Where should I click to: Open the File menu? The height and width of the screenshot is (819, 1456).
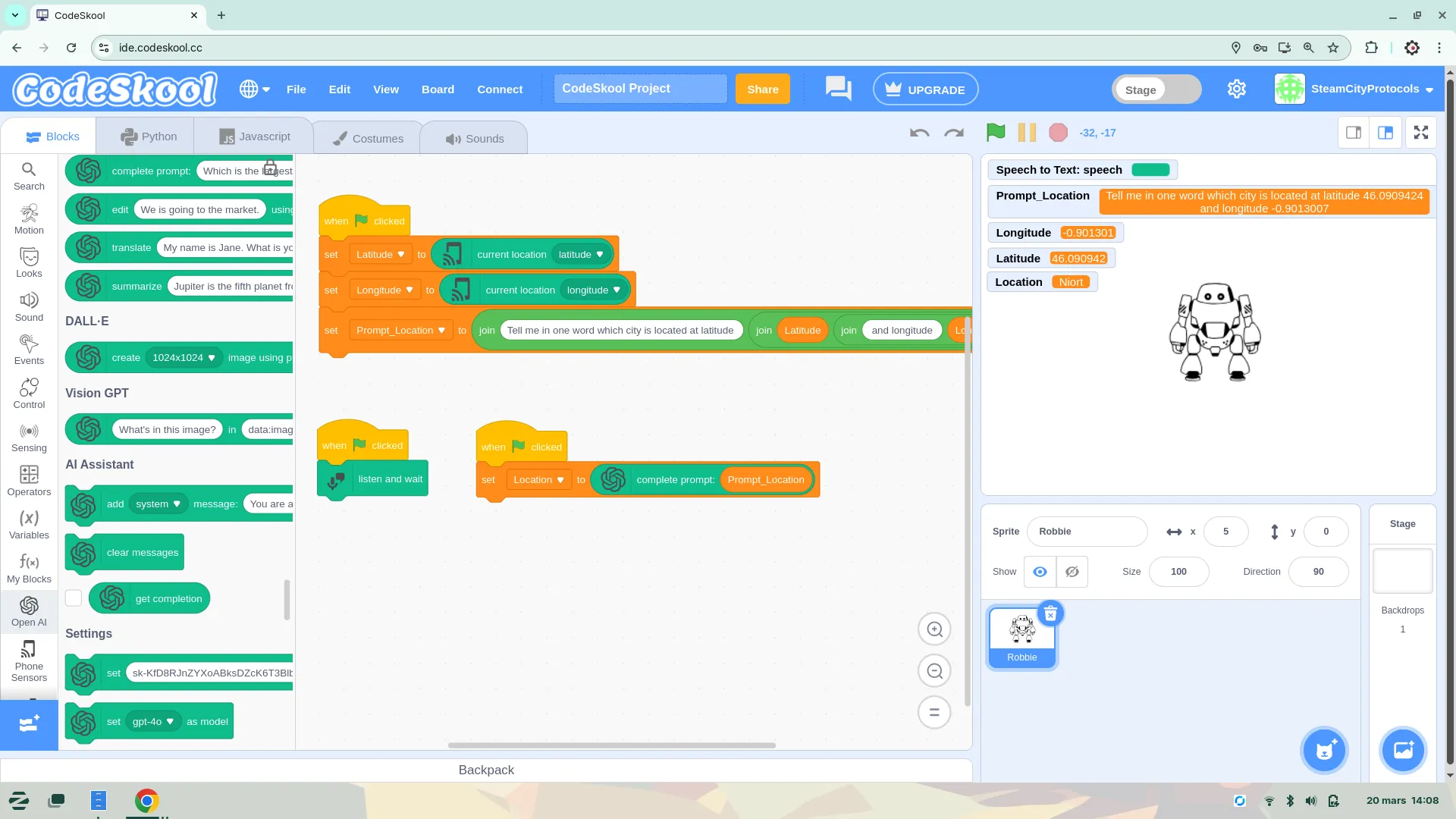pos(296,89)
